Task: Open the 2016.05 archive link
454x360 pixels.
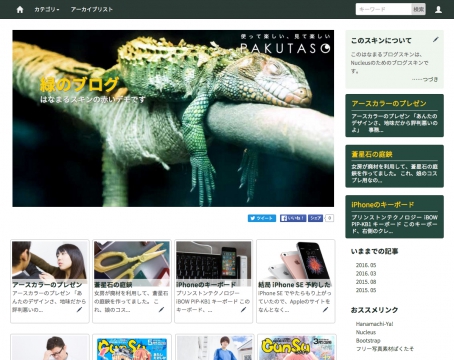Action: (366, 265)
